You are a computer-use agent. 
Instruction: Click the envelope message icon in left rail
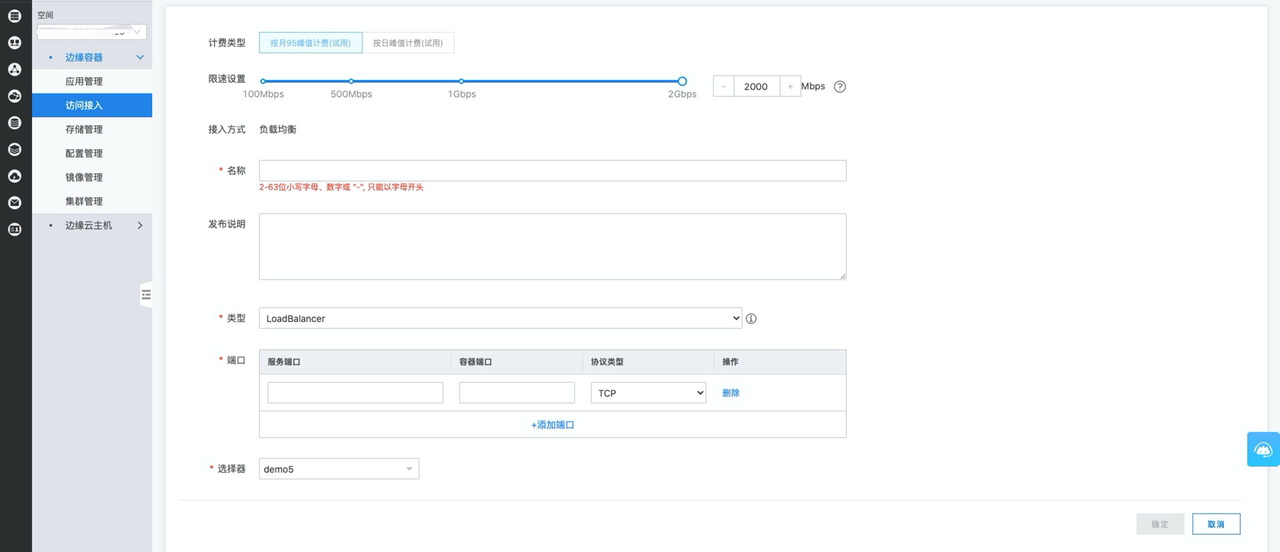pyautogui.click(x=15, y=202)
